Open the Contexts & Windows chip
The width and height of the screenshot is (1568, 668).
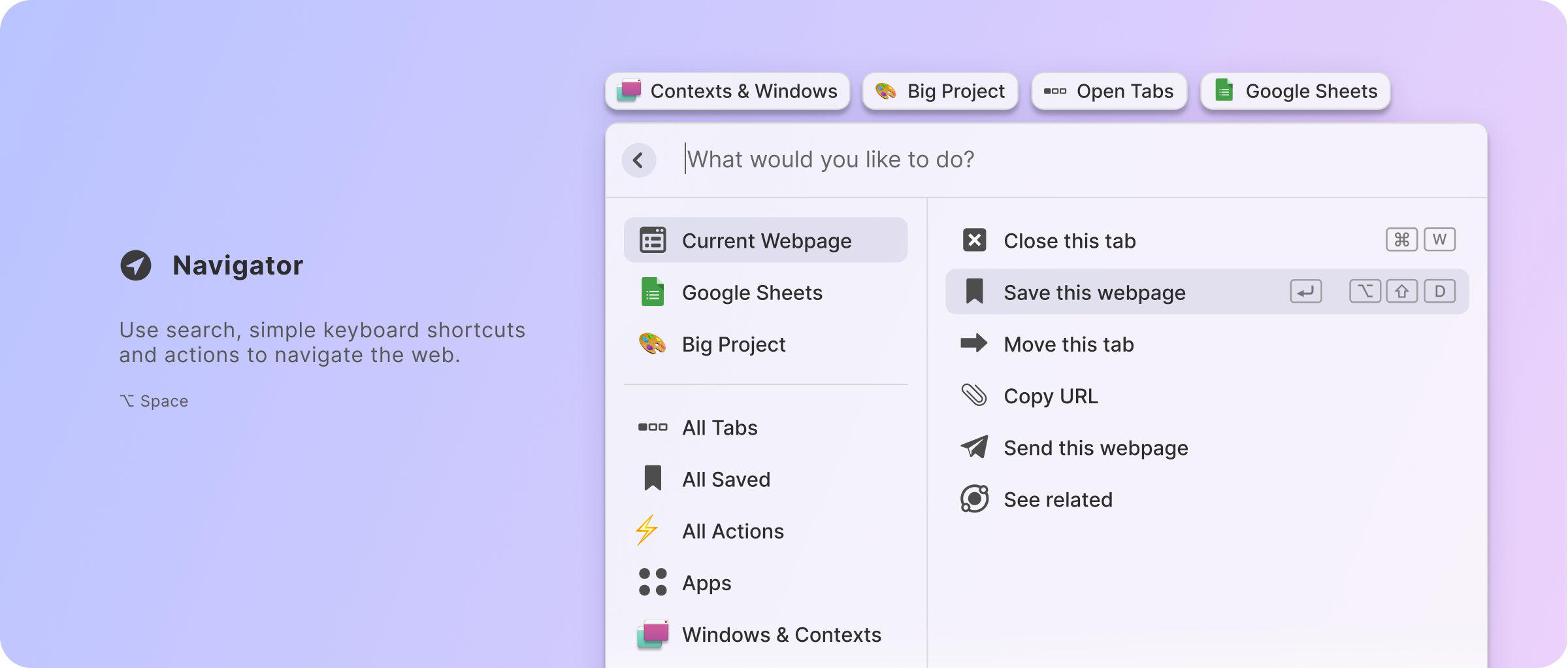pyautogui.click(x=728, y=91)
